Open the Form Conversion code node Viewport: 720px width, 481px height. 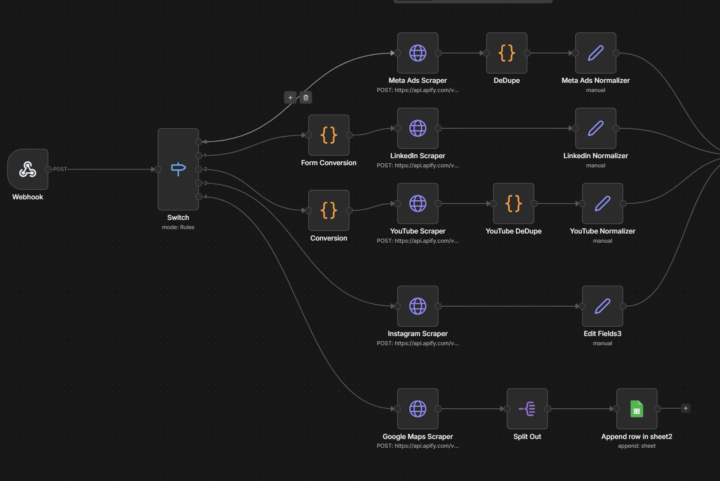pyautogui.click(x=328, y=135)
